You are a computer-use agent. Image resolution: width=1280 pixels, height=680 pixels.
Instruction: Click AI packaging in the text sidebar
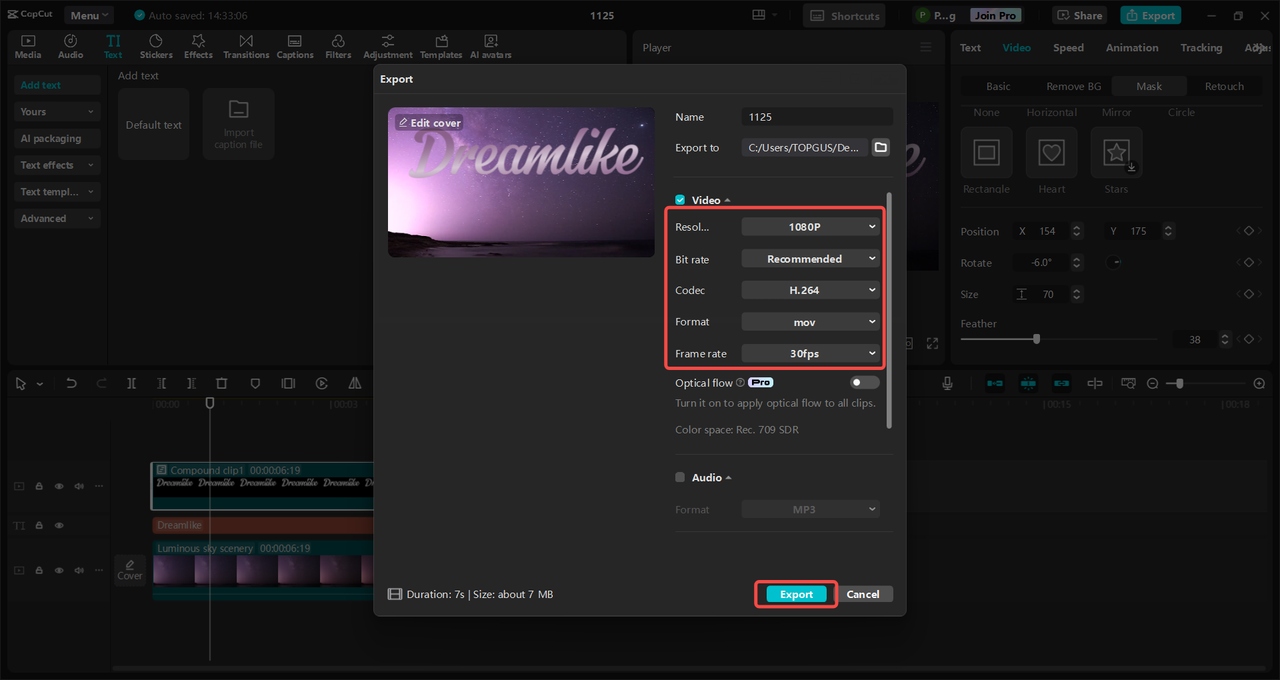click(57, 138)
